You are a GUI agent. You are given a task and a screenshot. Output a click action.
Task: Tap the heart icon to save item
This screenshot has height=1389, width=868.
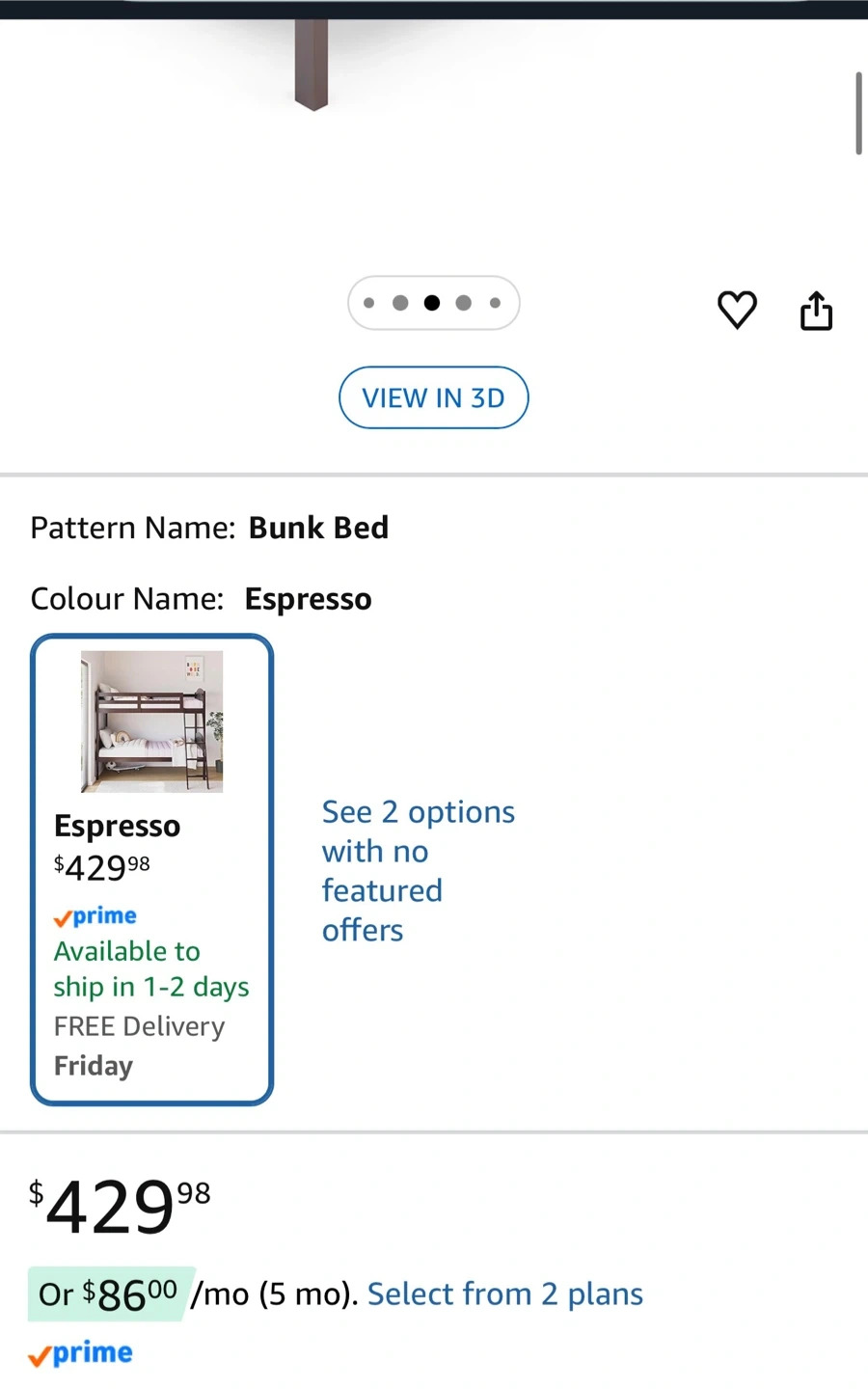click(x=737, y=310)
